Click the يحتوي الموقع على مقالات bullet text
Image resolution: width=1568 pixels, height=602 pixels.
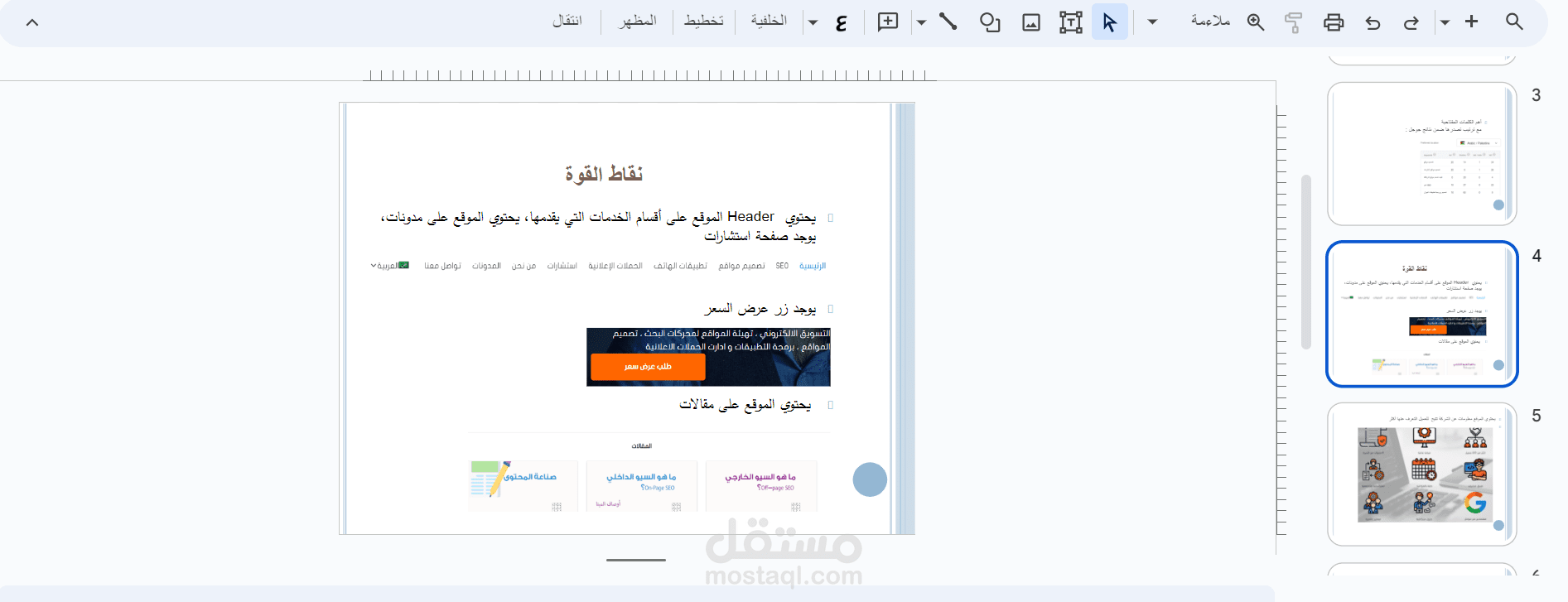coord(745,404)
